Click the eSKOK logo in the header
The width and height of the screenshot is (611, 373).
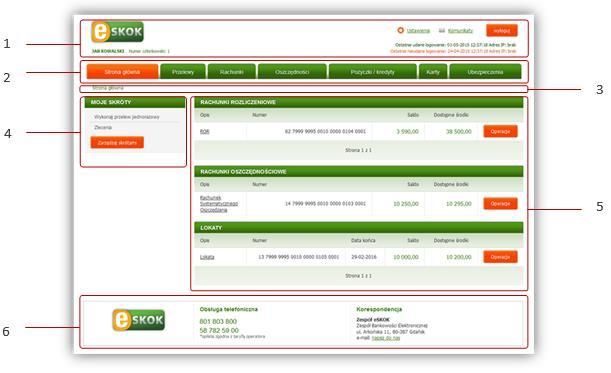[117, 32]
